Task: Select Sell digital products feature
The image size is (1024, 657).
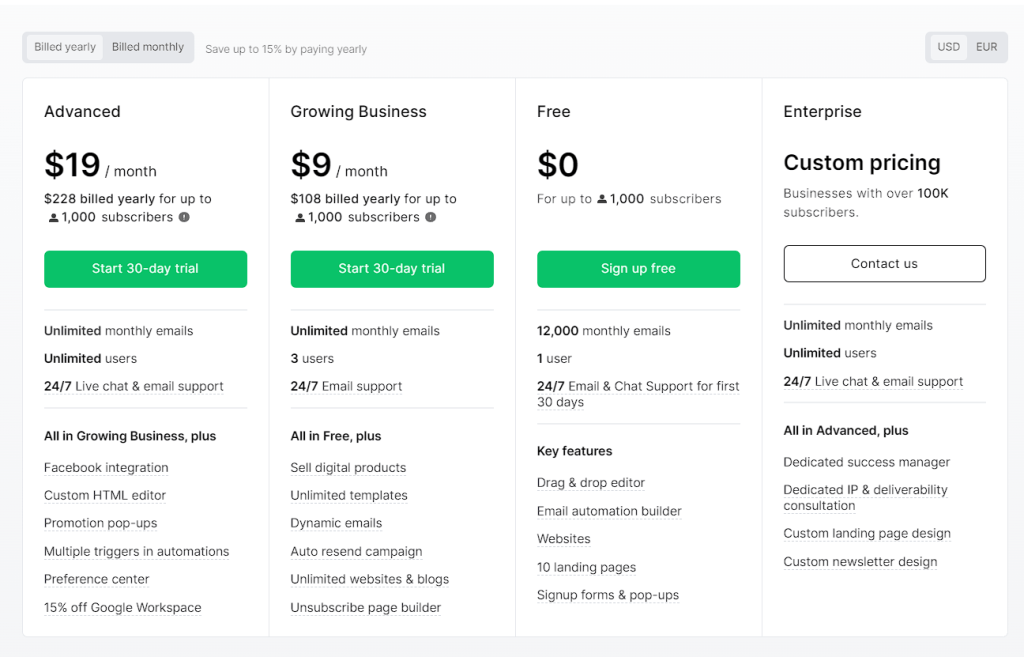Action: click(x=348, y=467)
